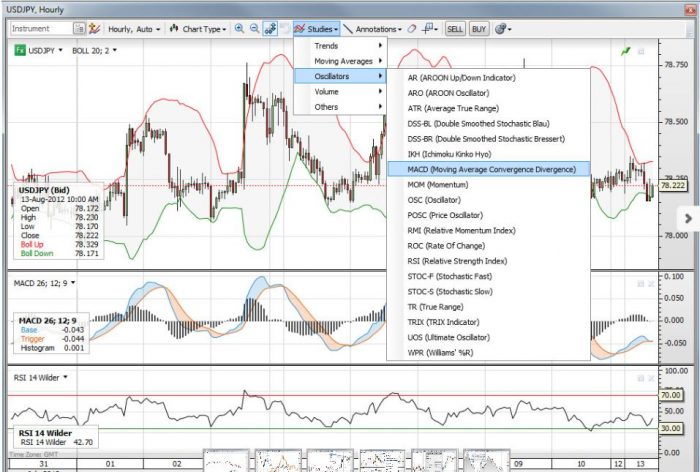Maximize the MACD panel icon
This screenshot has width=700, height=472.
(x=641, y=284)
